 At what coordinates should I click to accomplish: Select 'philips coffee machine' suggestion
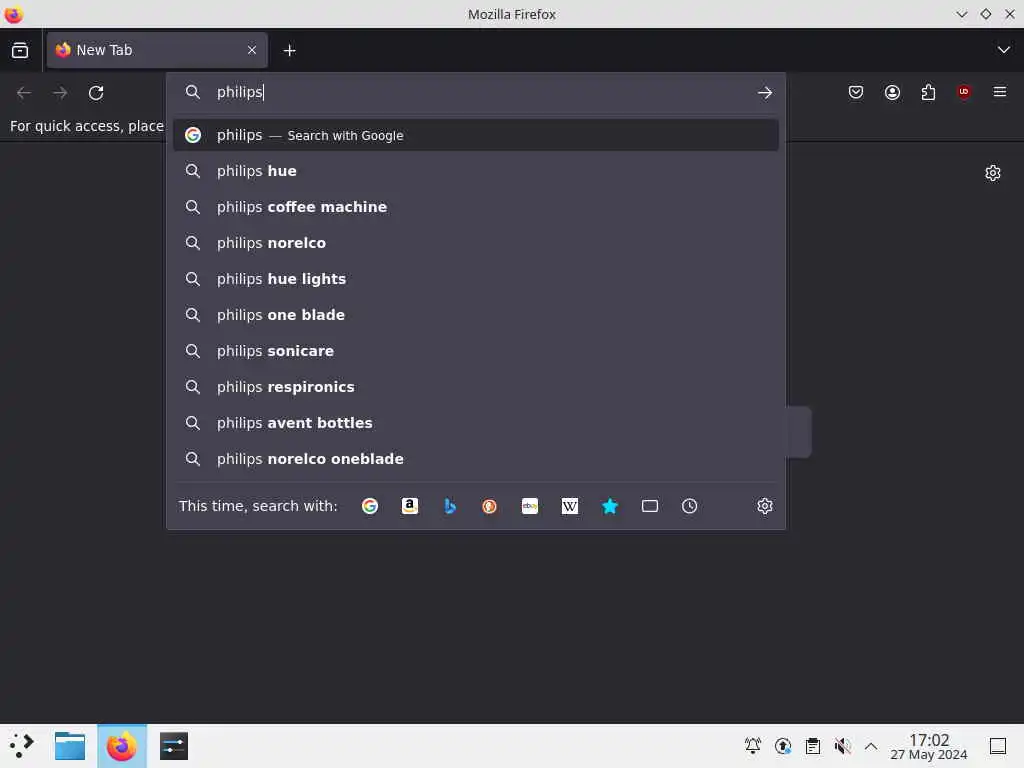click(475, 207)
